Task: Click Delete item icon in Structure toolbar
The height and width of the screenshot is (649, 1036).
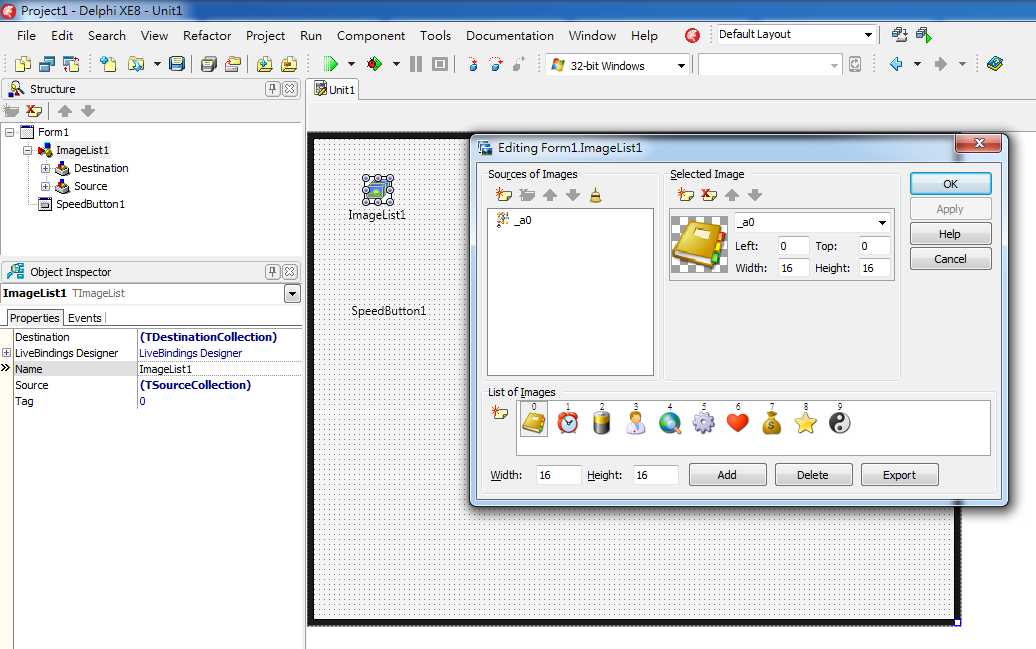Action: [x=34, y=111]
